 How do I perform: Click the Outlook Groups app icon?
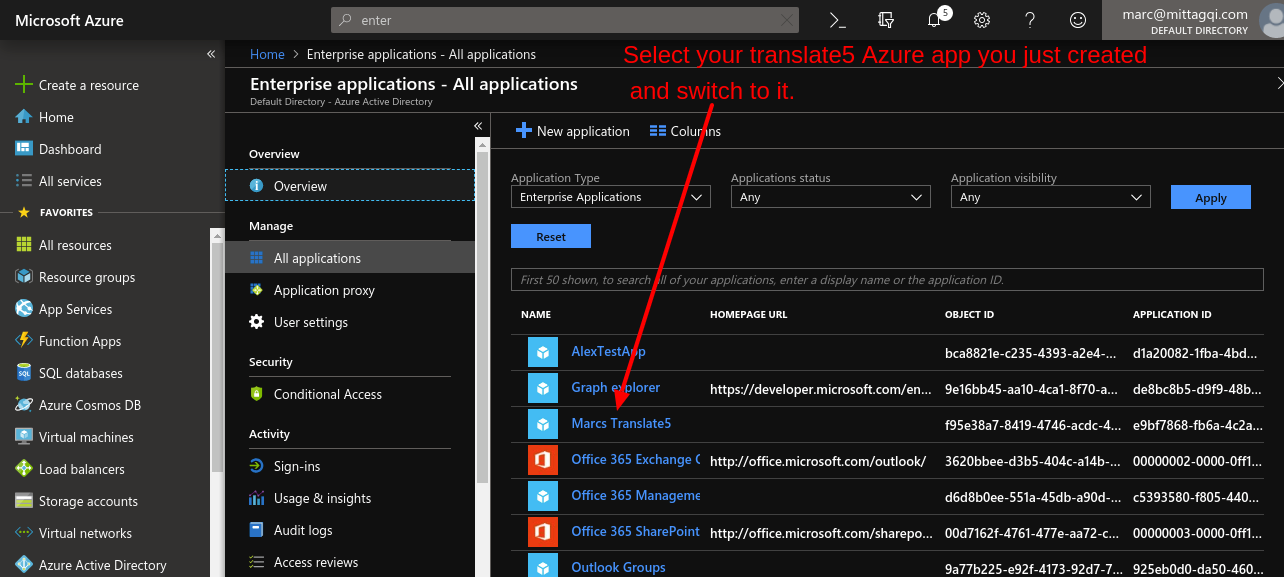[x=542, y=566]
